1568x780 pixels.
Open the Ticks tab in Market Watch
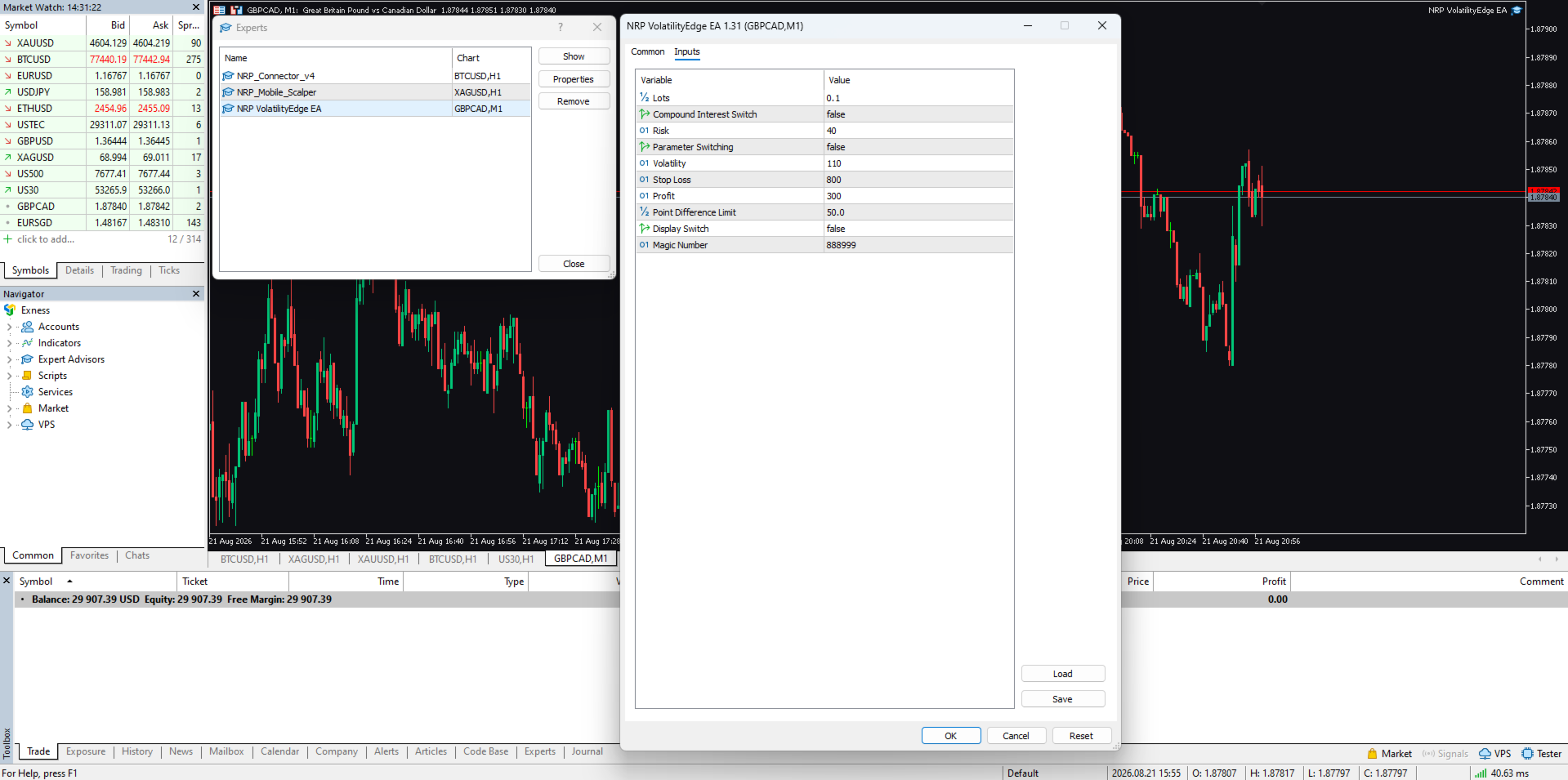tap(169, 270)
